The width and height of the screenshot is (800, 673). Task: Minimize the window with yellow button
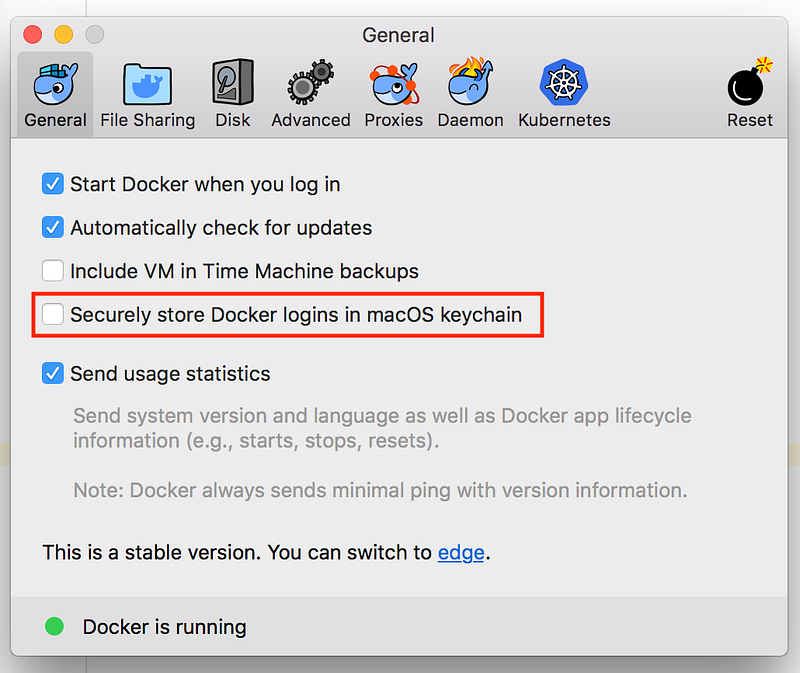pos(64,35)
